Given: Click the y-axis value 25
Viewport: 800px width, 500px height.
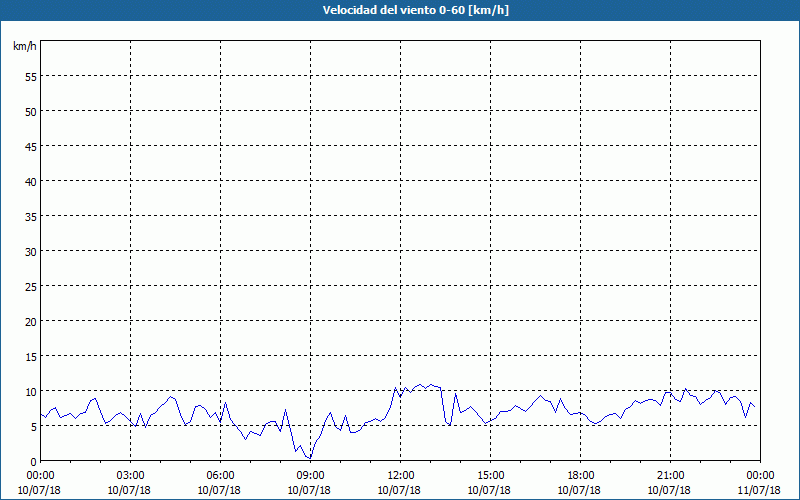Looking at the screenshot, I should (31, 286).
